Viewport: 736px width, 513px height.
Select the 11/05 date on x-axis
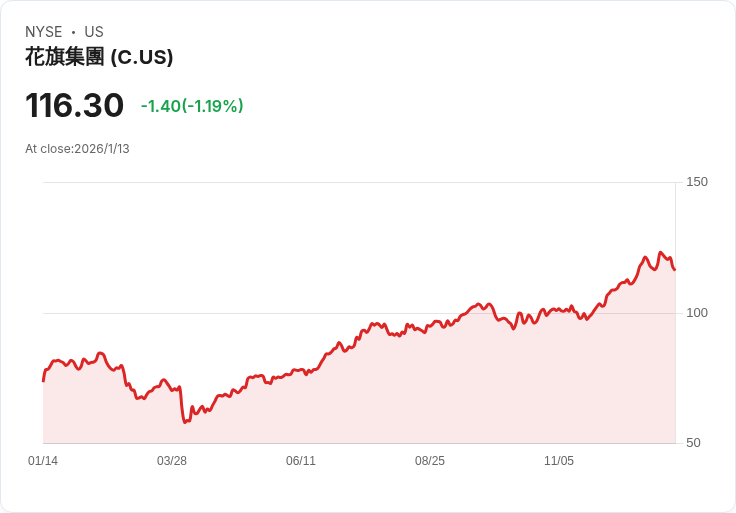pyautogui.click(x=559, y=461)
